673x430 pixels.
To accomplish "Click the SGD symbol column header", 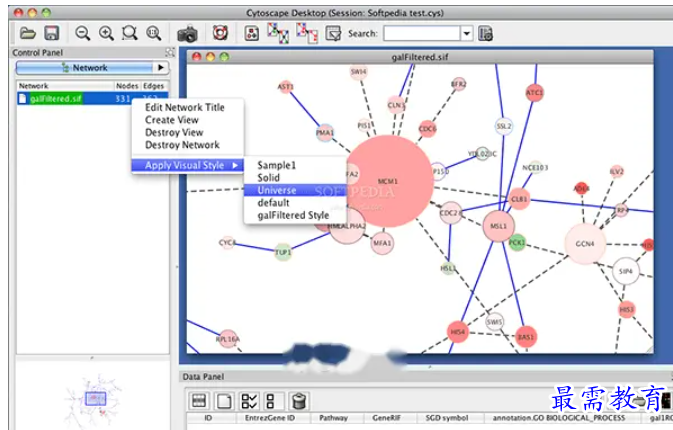I will point(446,418).
